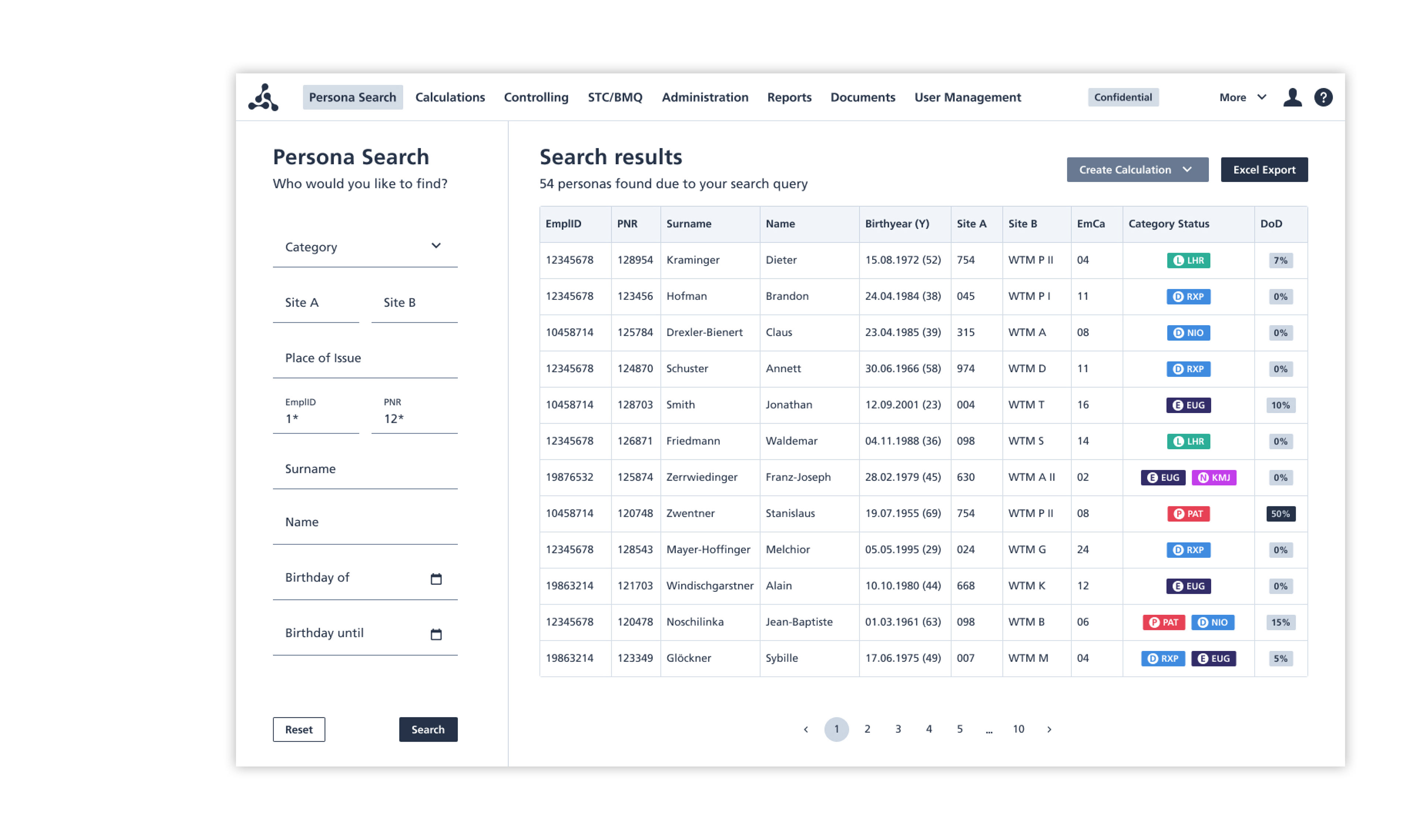Open the Birthday until calendar icon
The image size is (1418, 840).
(436, 634)
